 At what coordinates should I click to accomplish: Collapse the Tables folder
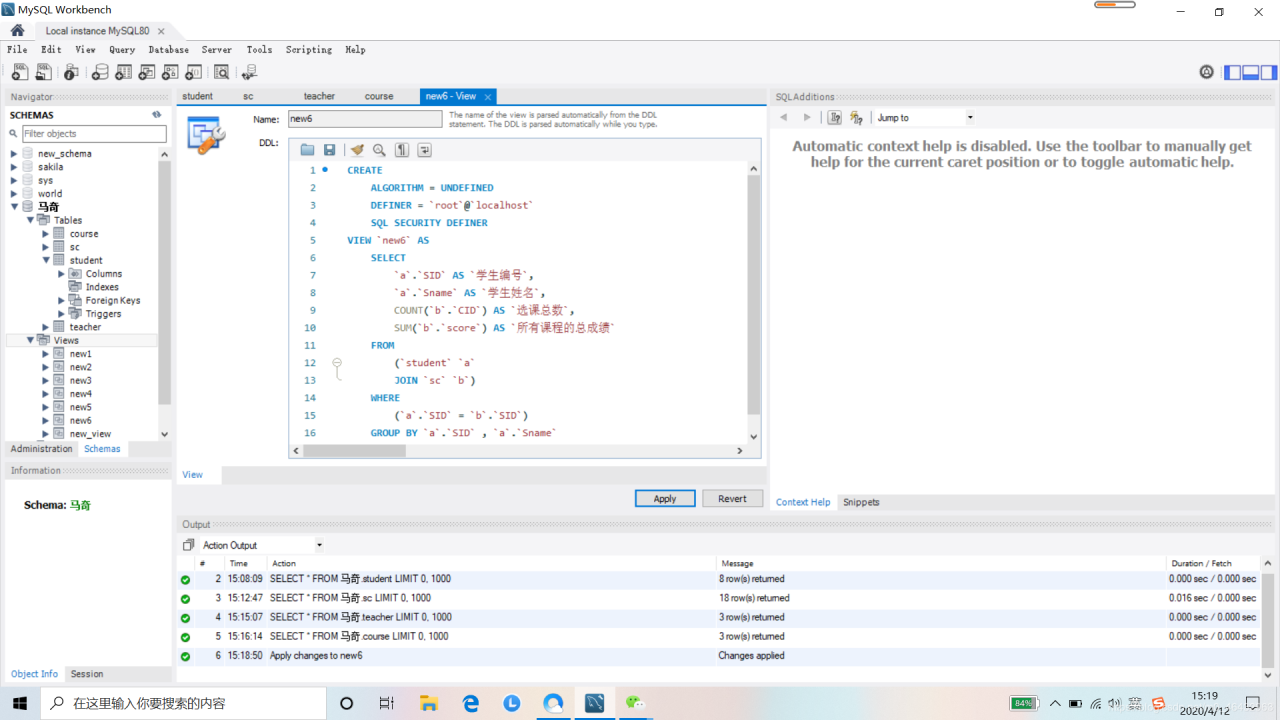coord(30,220)
